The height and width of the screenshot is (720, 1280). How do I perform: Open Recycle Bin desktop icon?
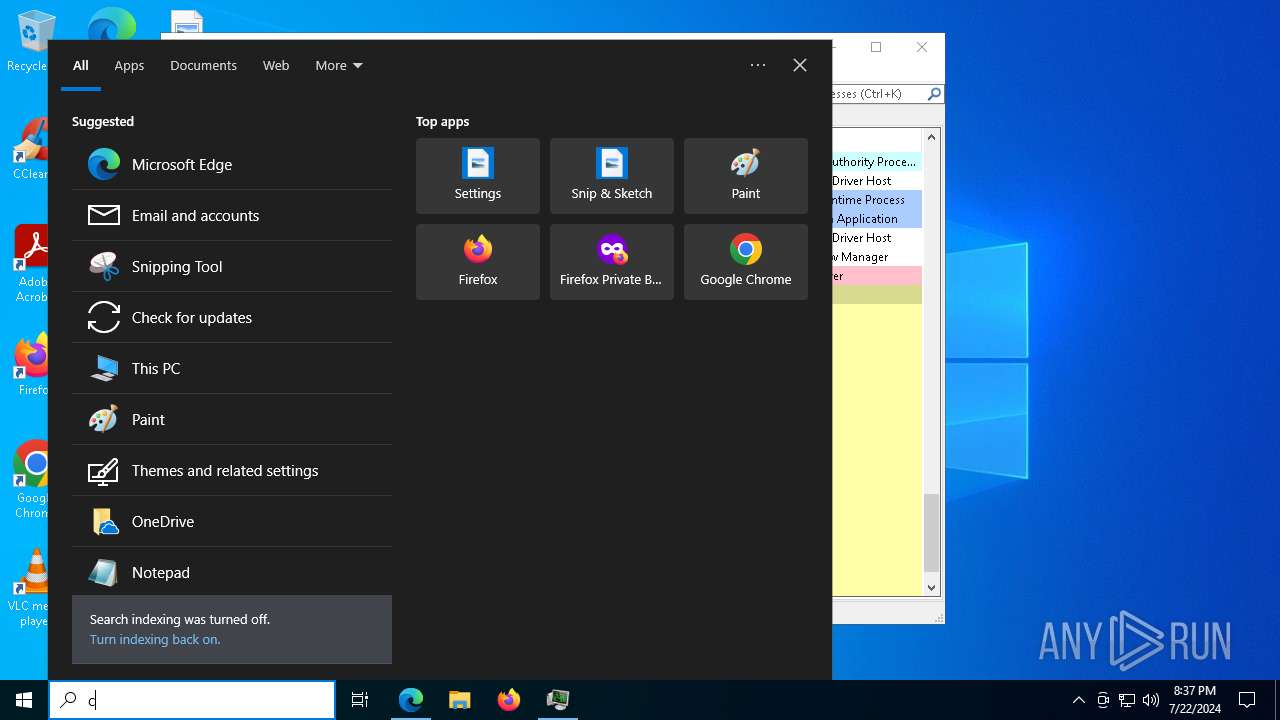[x=34, y=42]
